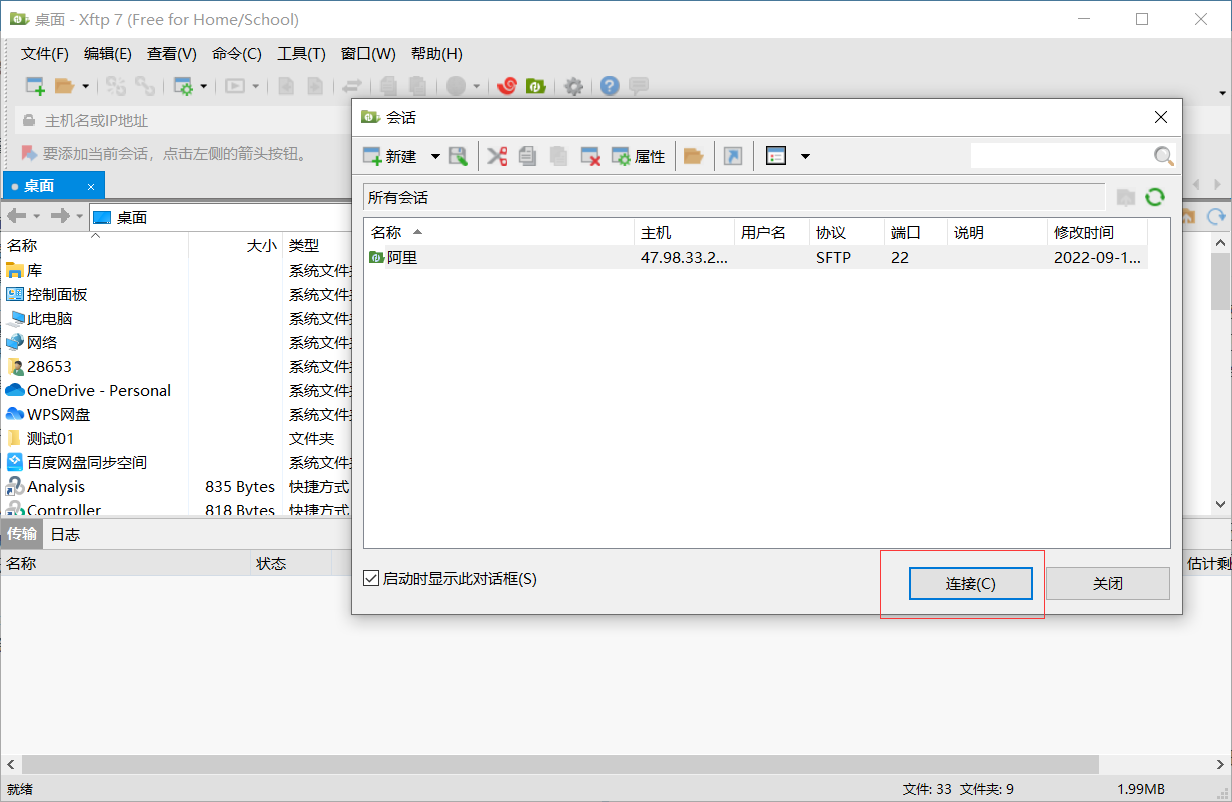
Task: Open 属性 properties in Sessions dialog toolbar
Action: tap(638, 156)
